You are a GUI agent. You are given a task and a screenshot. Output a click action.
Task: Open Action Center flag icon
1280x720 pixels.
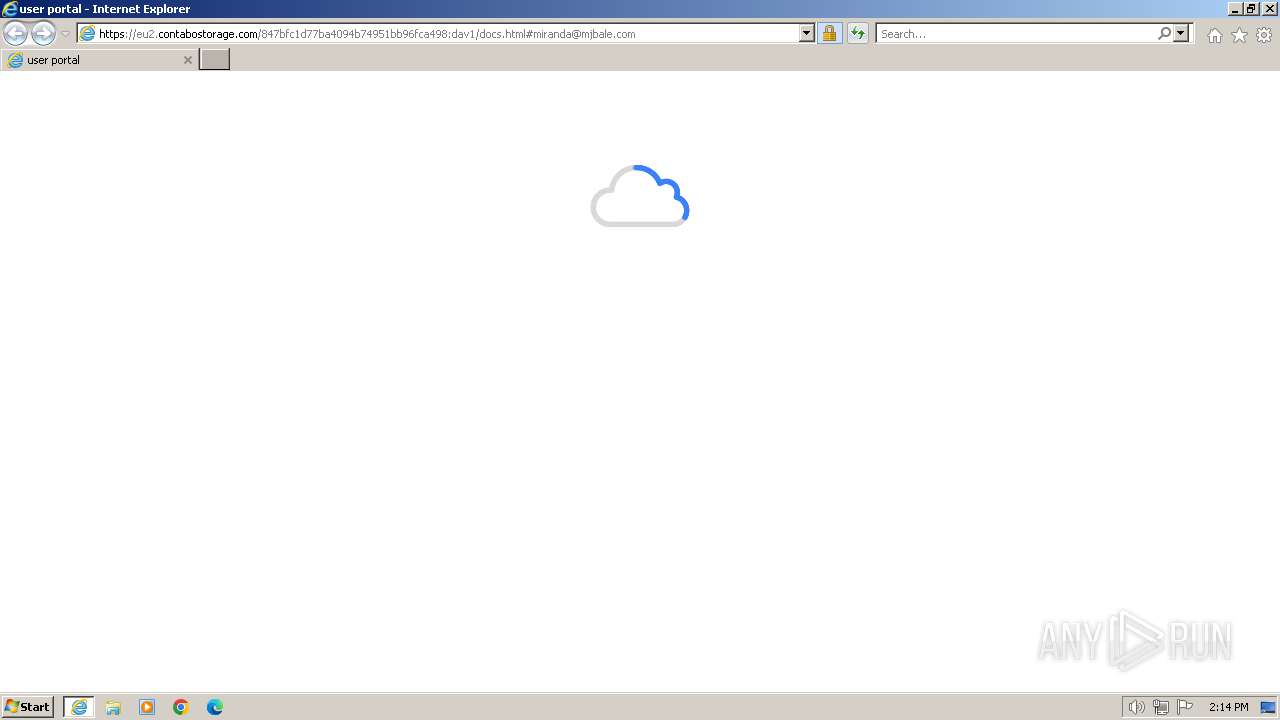tap(1185, 707)
